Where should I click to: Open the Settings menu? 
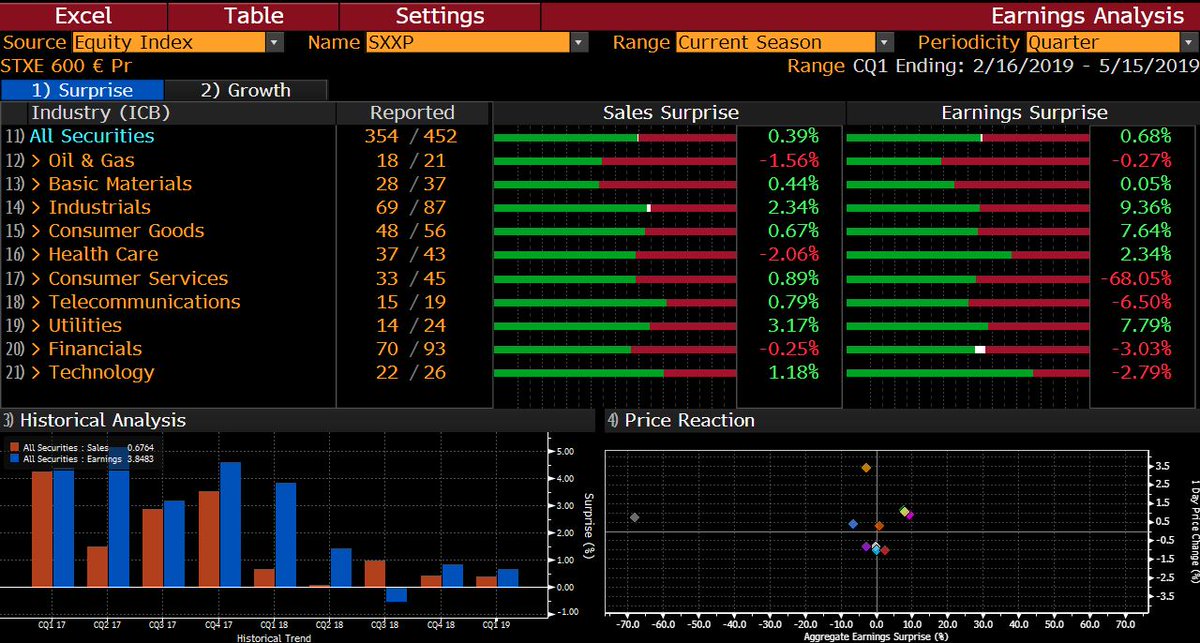tap(440, 16)
